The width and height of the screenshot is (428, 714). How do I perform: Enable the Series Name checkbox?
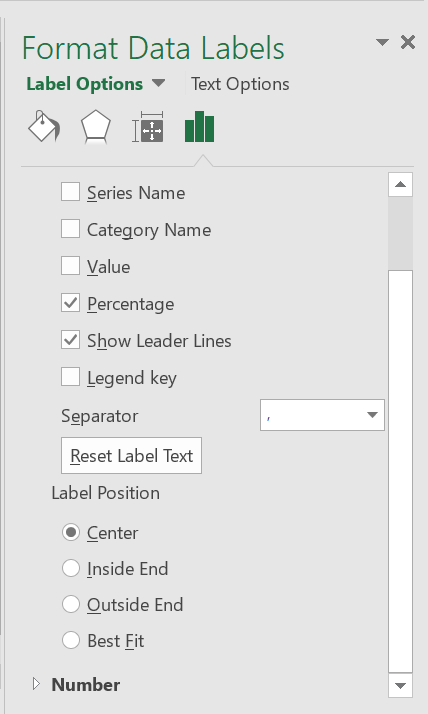(71, 192)
